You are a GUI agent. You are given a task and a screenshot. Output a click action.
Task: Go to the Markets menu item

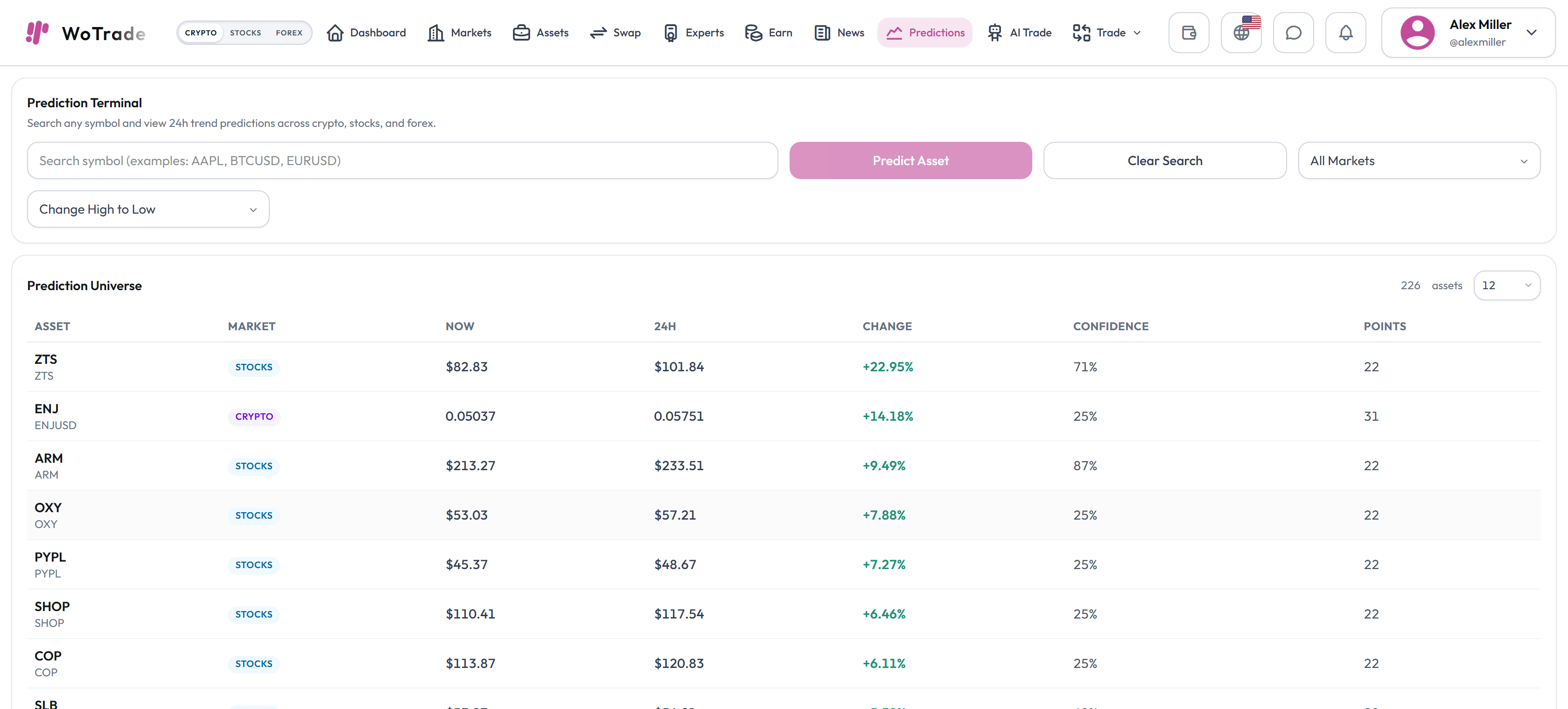[460, 33]
